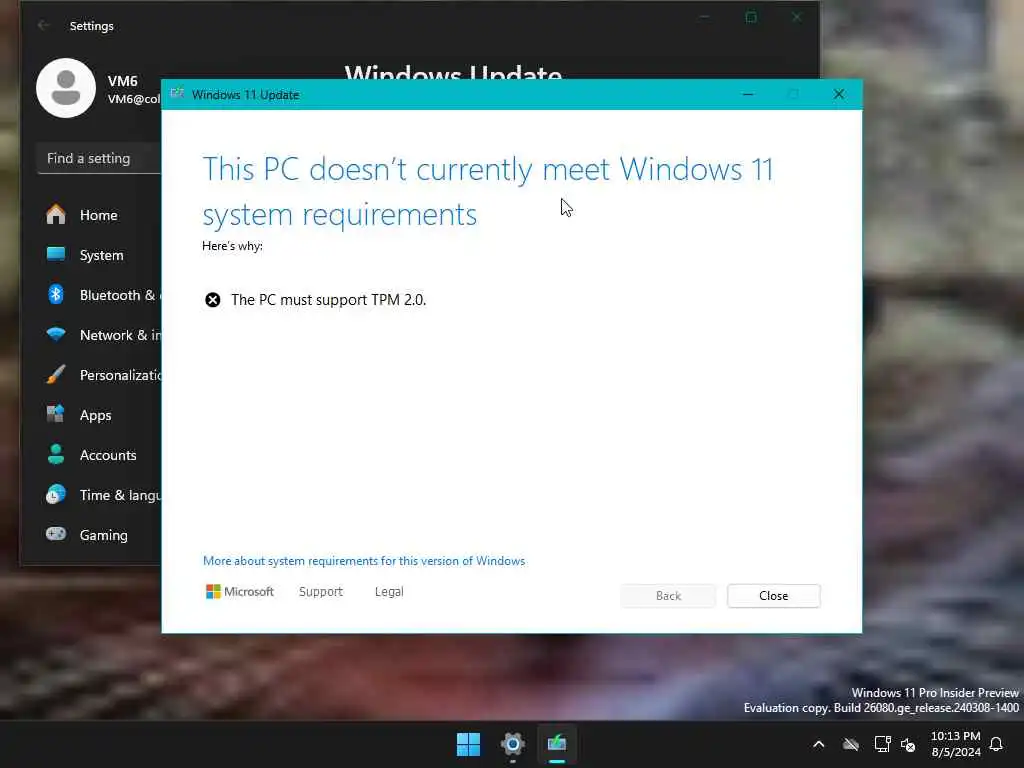
Task: Open Personalization settings in sidebar
Action: 98,375
